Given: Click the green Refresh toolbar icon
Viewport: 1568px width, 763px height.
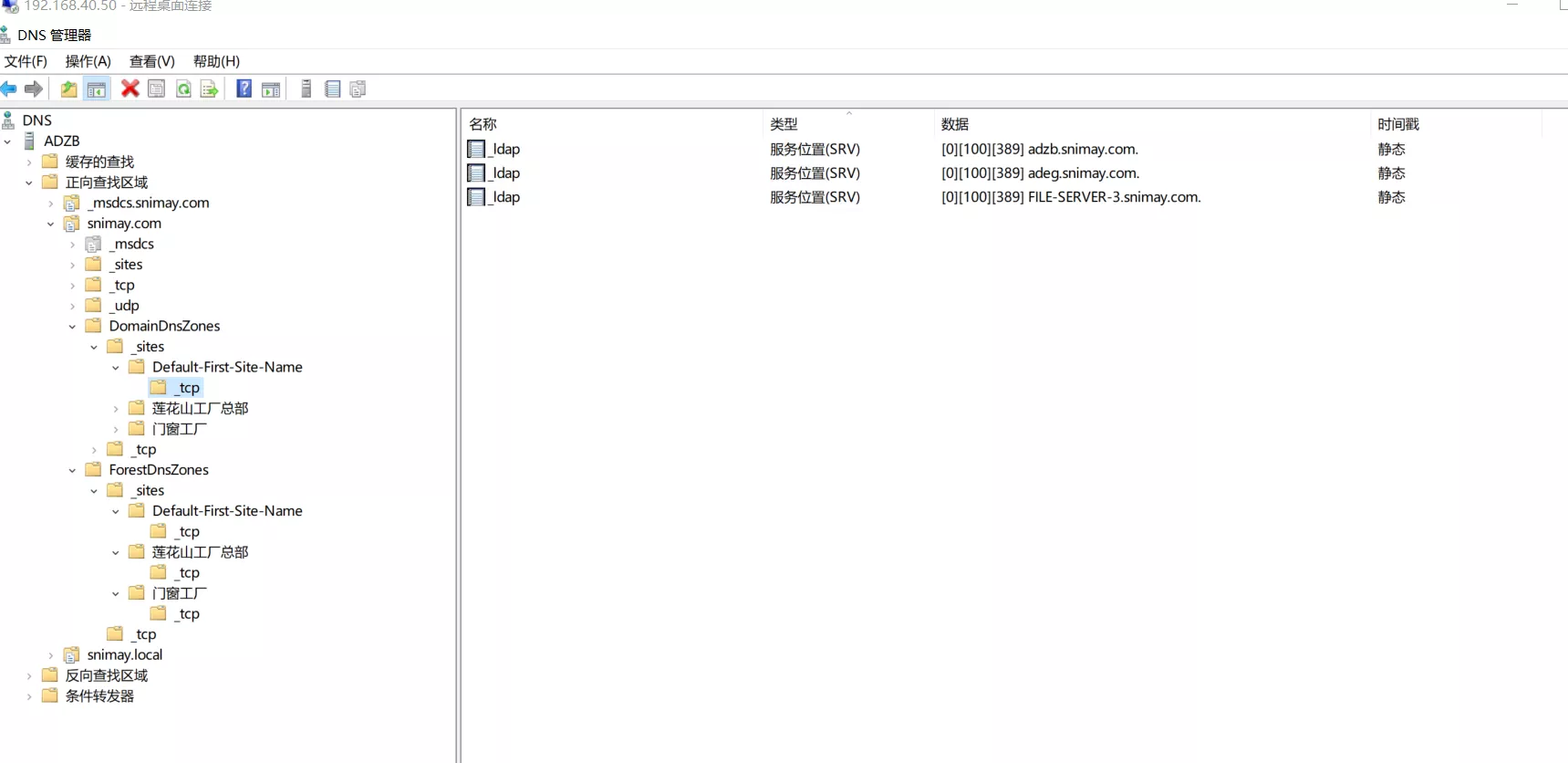Looking at the screenshot, I should (x=183, y=89).
